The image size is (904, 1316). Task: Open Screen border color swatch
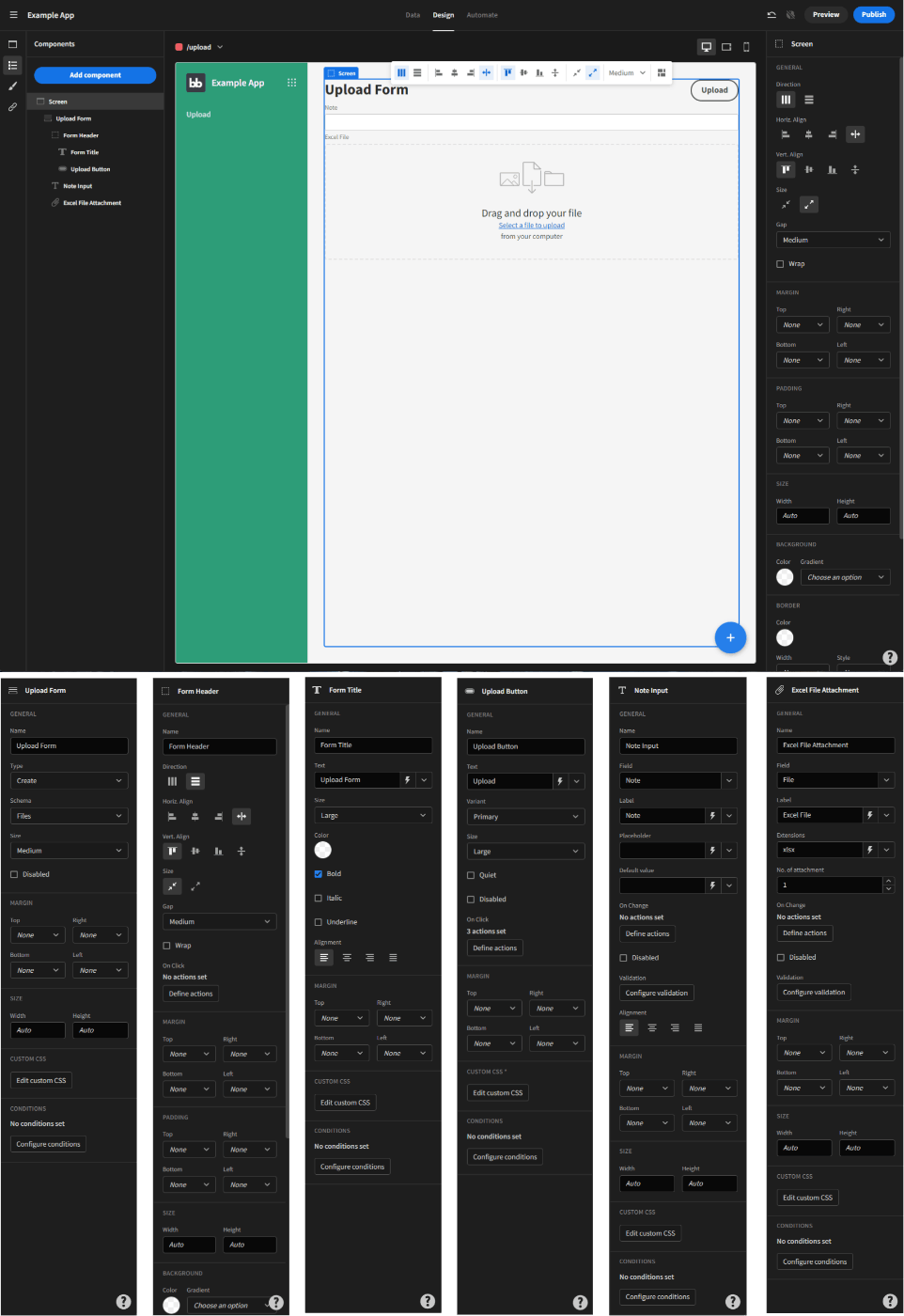pos(785,637)
